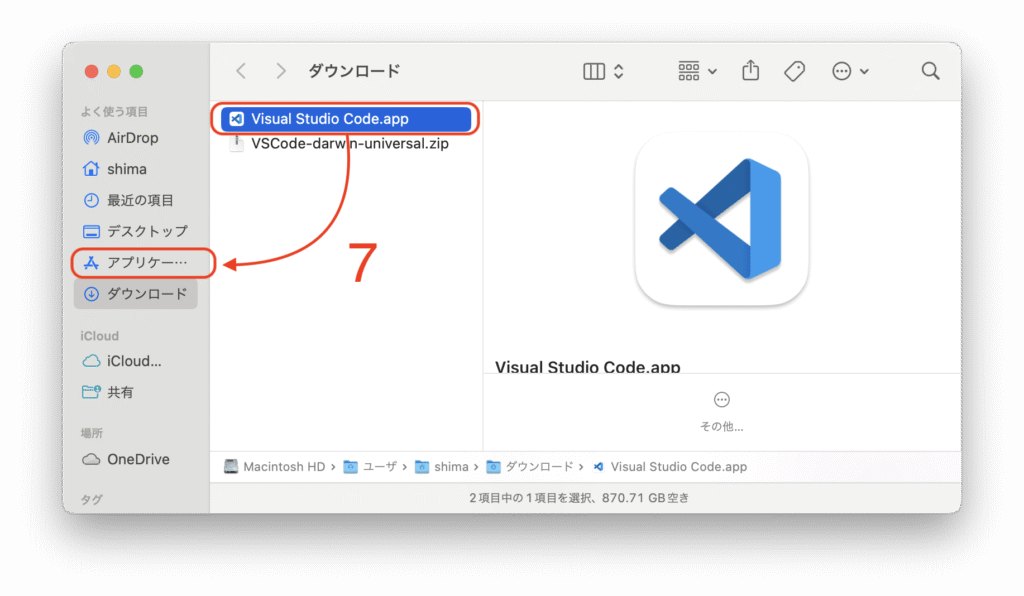
Task: Click その他... more button in preview
Action: coord(721,412)
